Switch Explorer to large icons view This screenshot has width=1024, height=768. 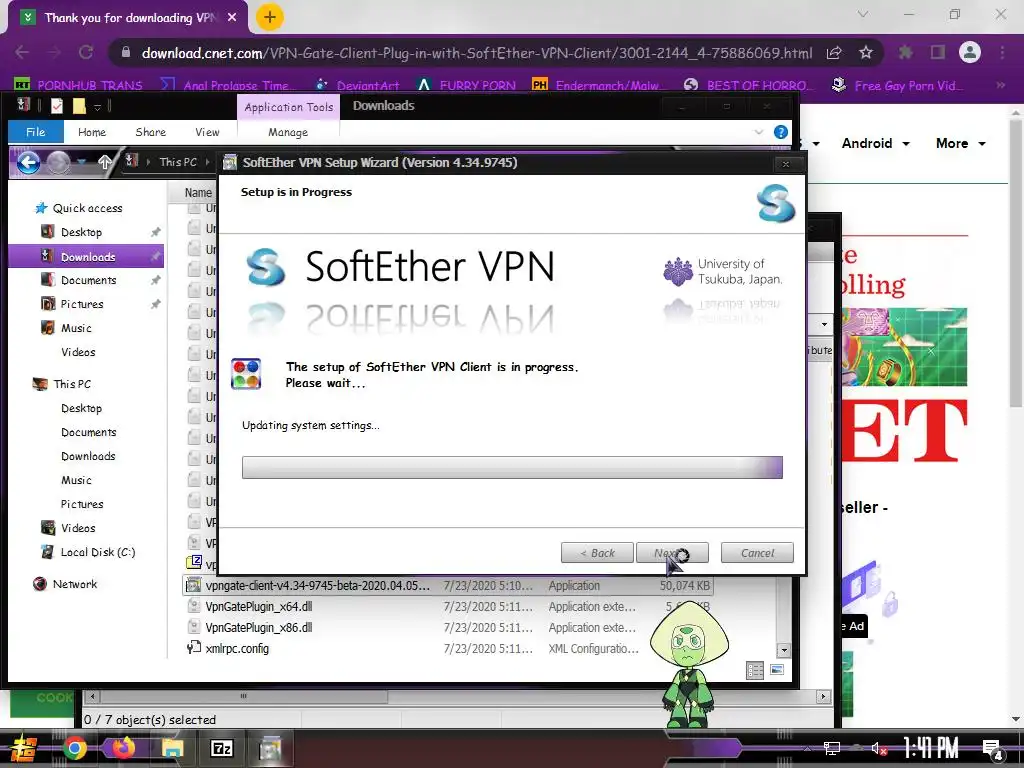(x=777, y=669)
